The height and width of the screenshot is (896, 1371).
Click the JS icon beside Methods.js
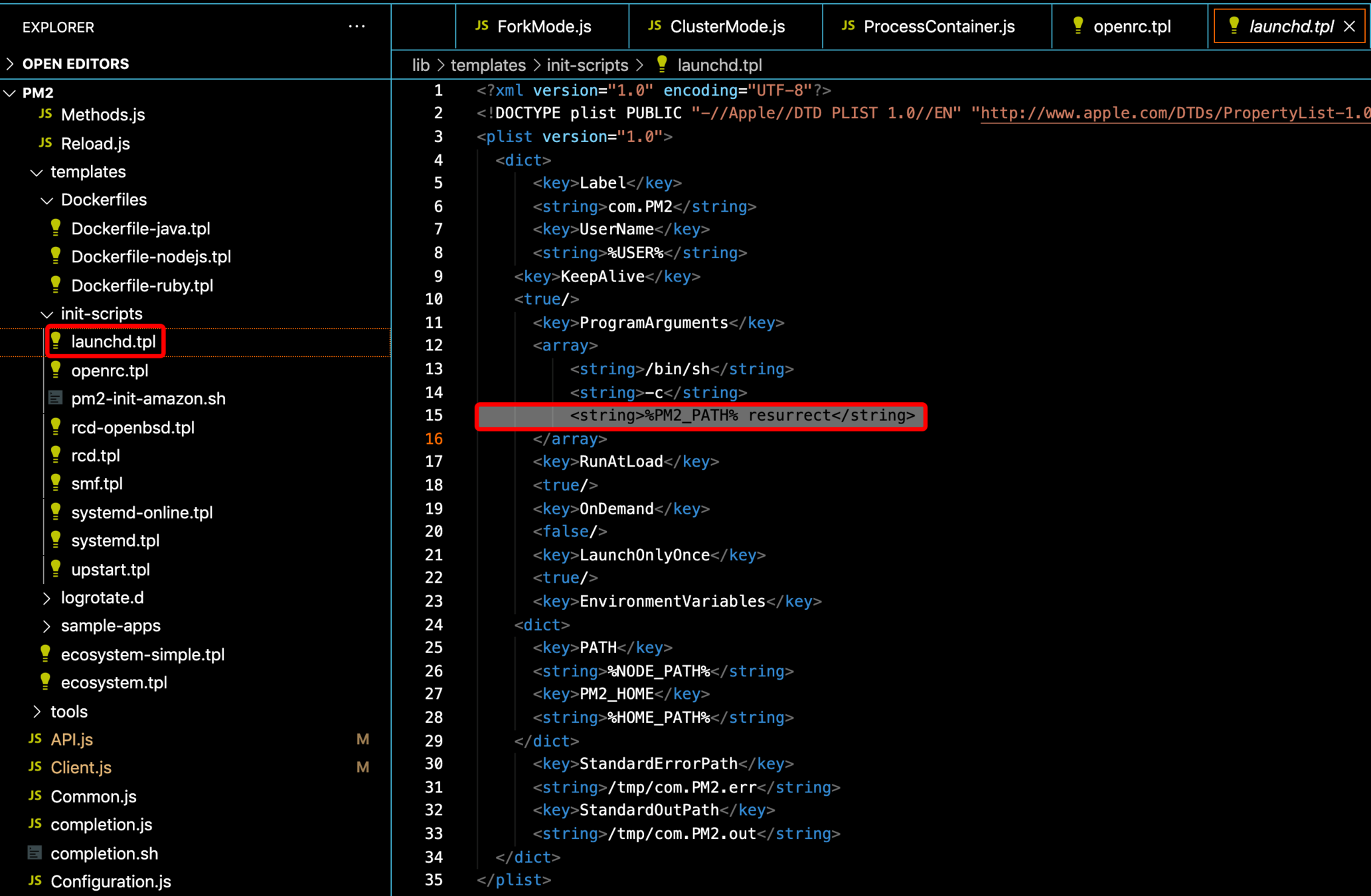[45, 114]
